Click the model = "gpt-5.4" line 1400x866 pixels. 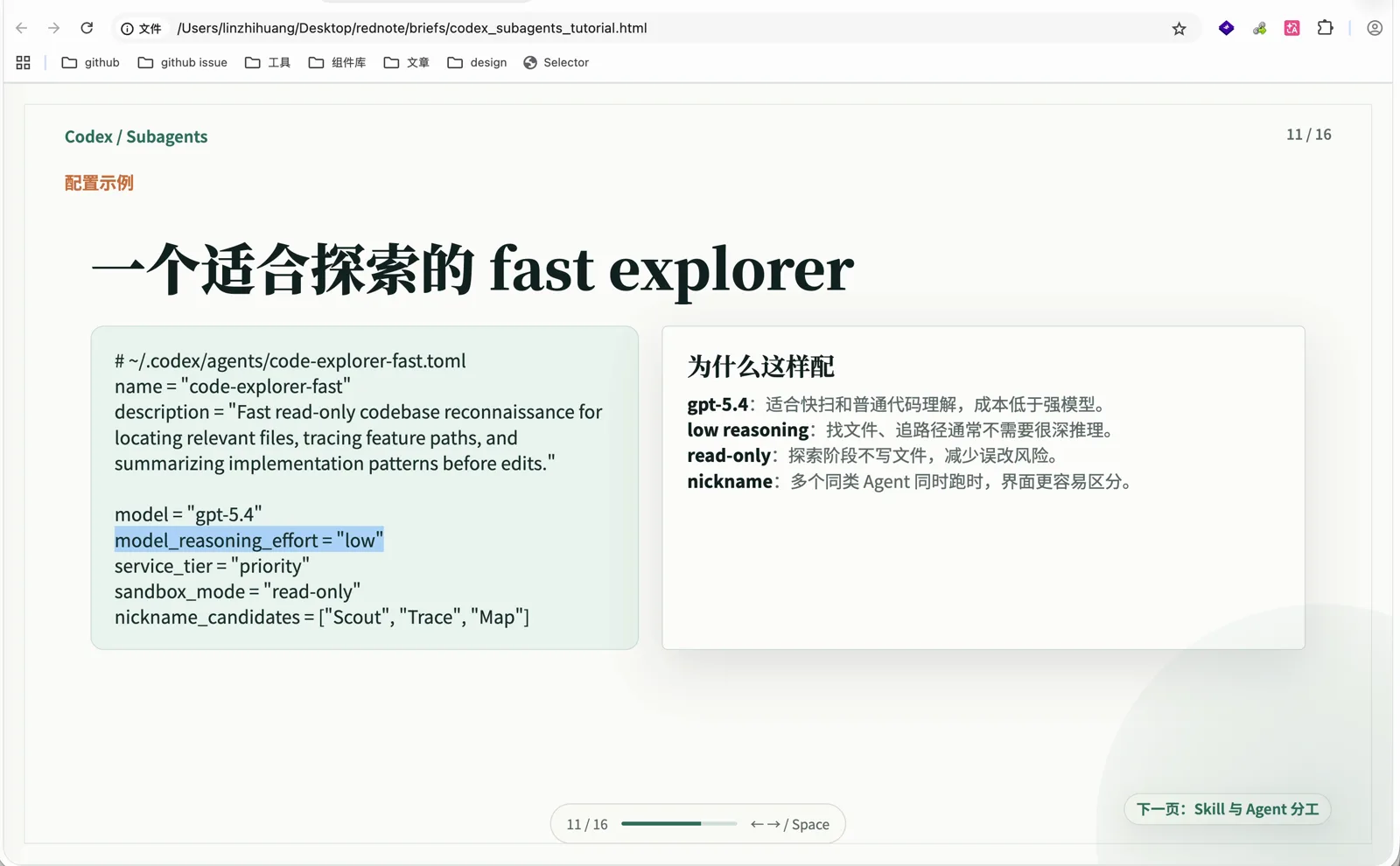(188, 514)
